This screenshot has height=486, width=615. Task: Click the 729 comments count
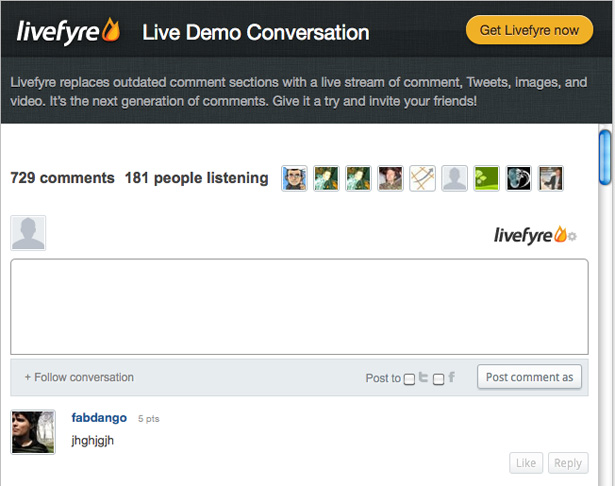[x=62, y=178]
